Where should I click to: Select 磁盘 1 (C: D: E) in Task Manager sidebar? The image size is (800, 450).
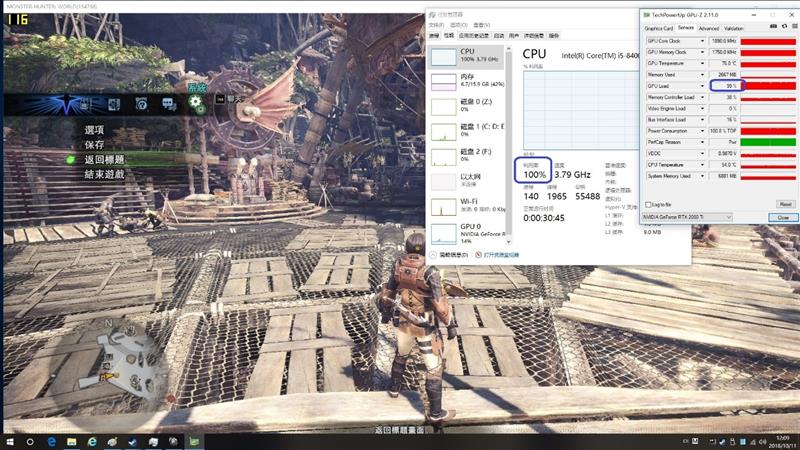(466, 131)
